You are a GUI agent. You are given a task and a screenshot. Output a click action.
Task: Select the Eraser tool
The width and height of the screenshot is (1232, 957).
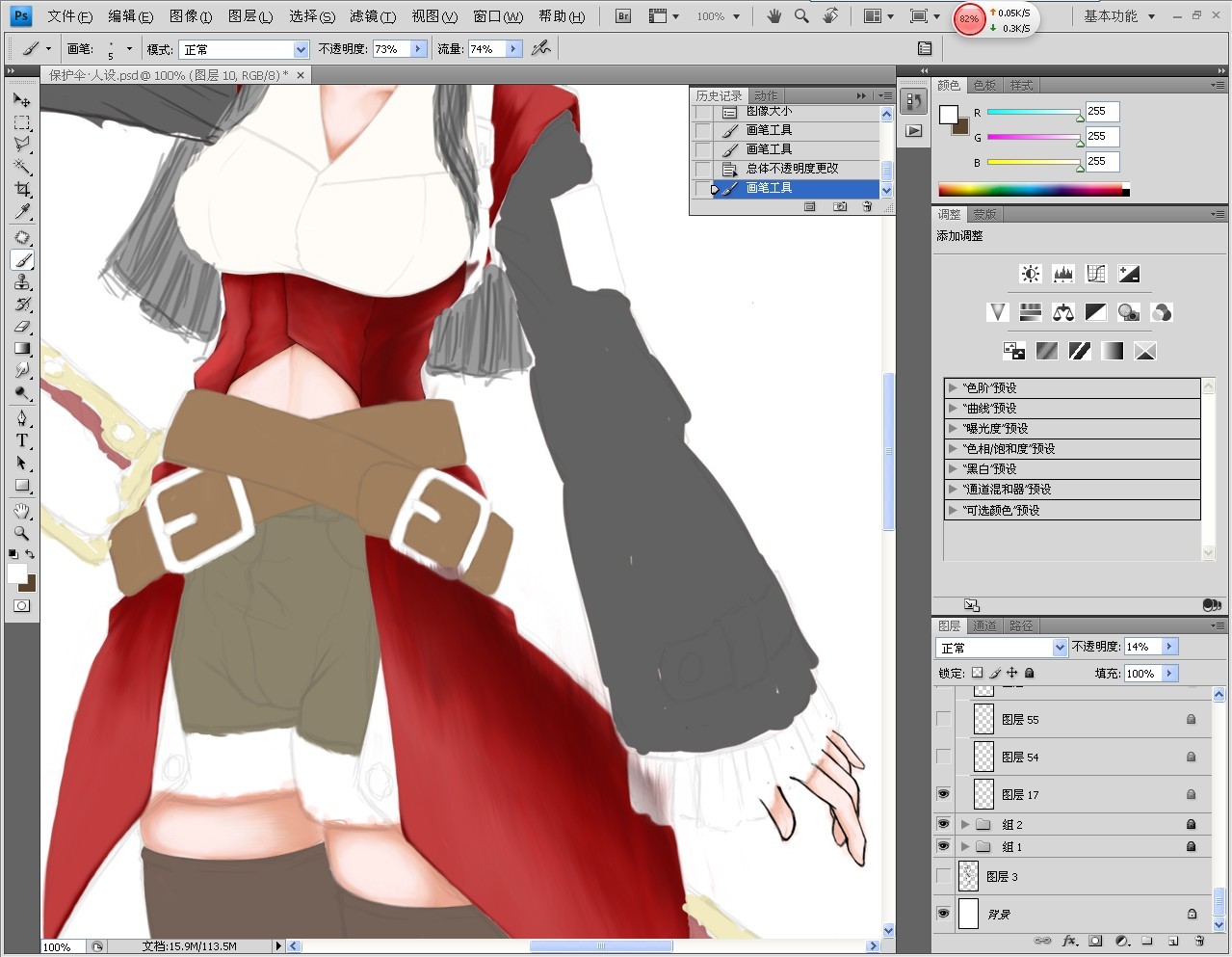point(21,327)
